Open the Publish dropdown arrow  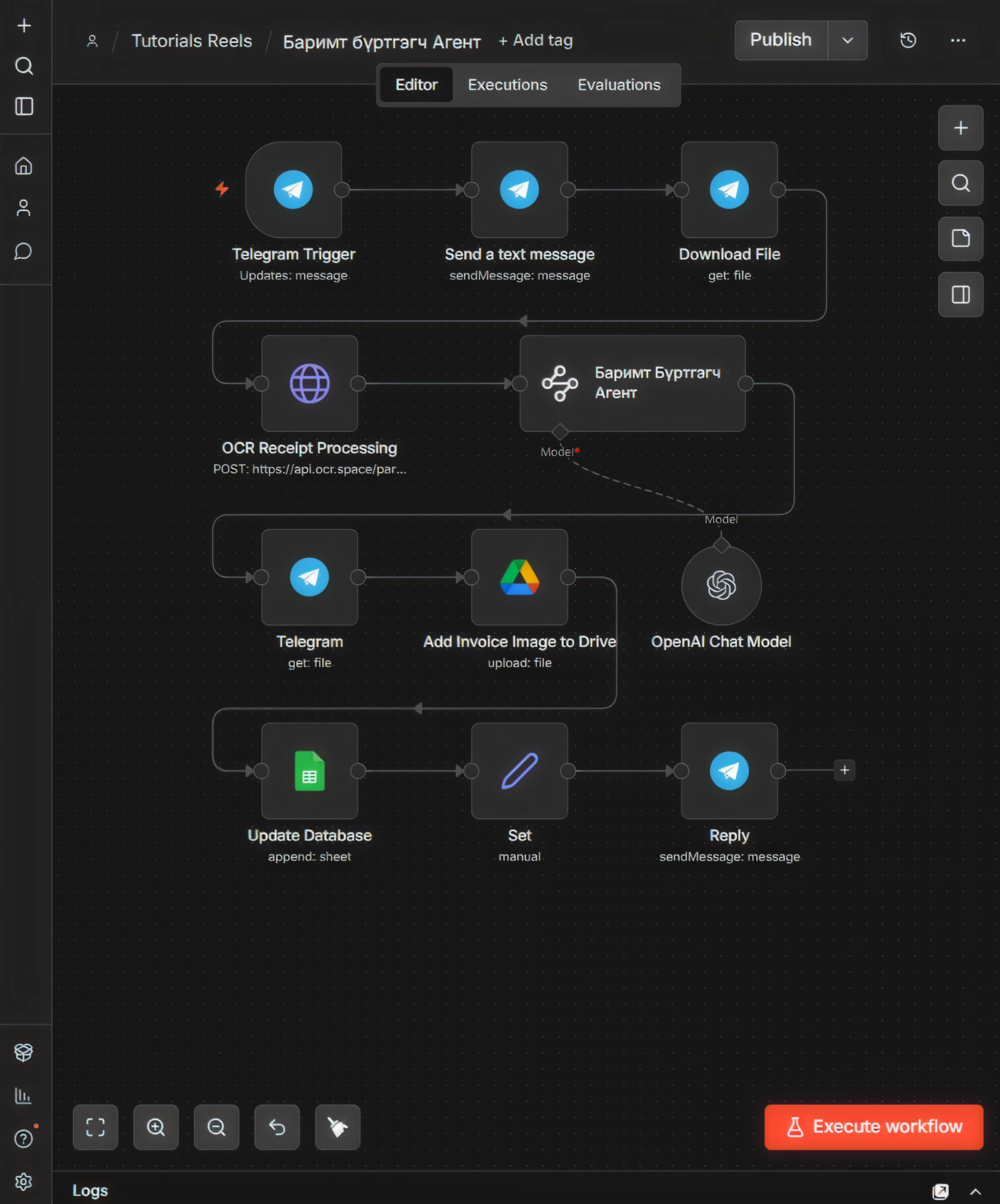click(x=847, y=41)
